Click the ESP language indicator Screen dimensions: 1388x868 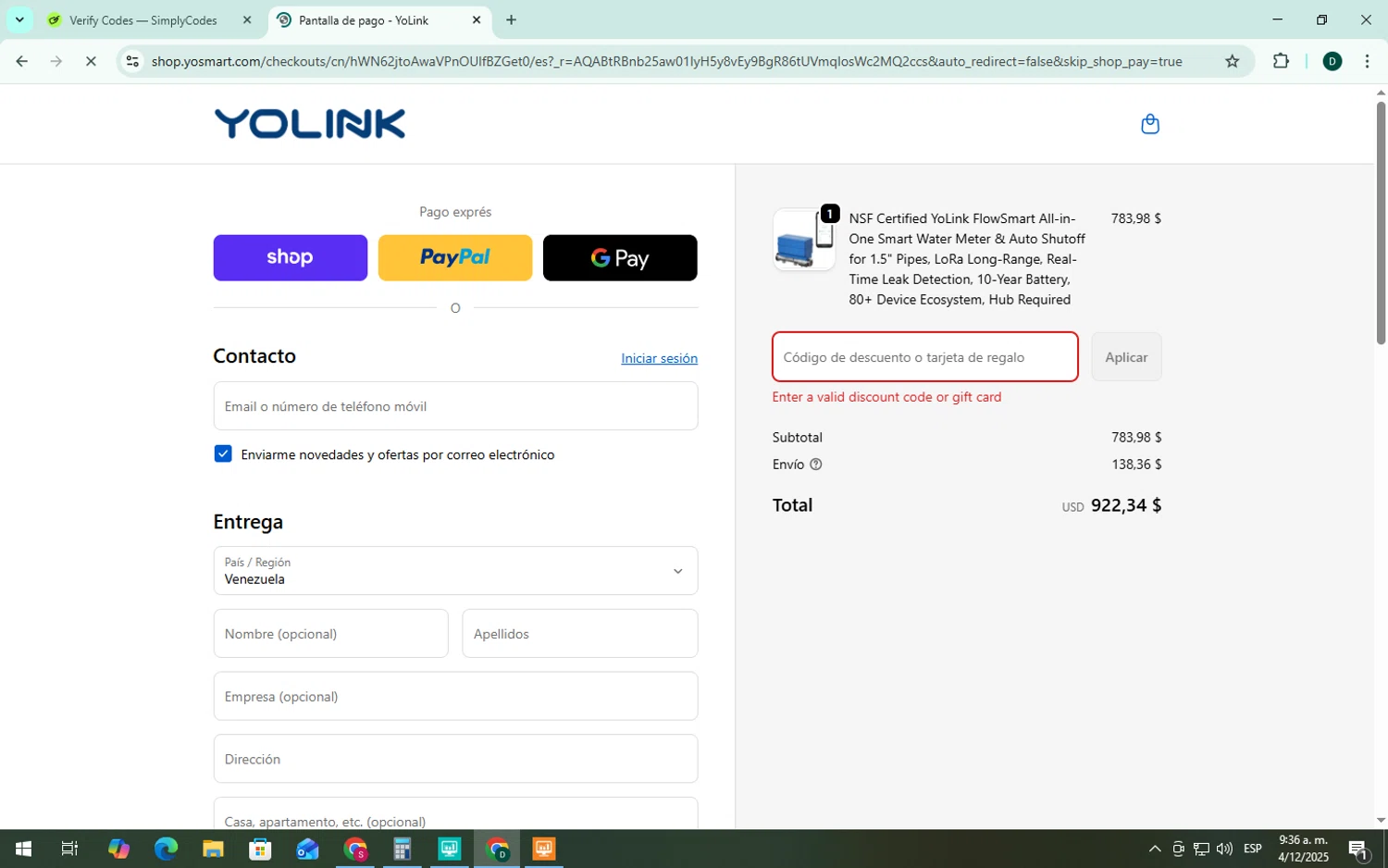(x=1253, y=849)
